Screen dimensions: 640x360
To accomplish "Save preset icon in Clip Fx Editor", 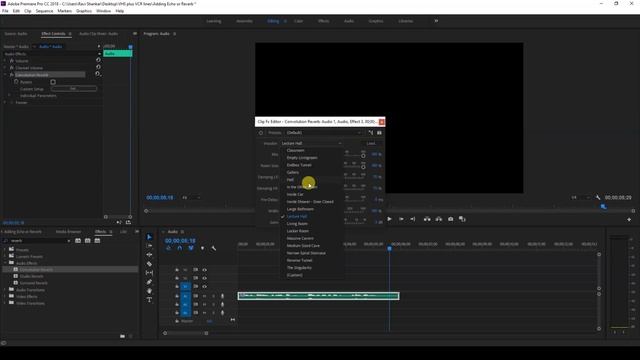I will (371, 133).
